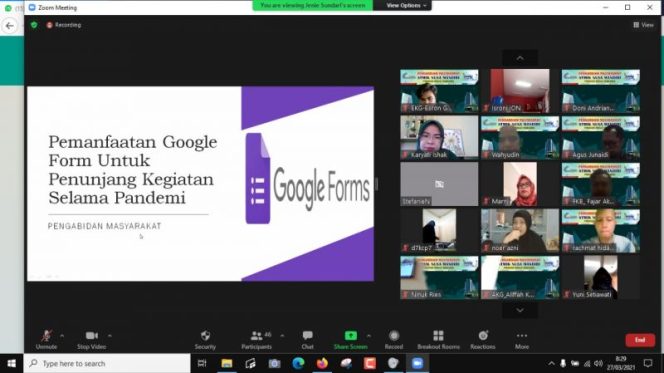Open Breakout Rooms

(438, 340)
